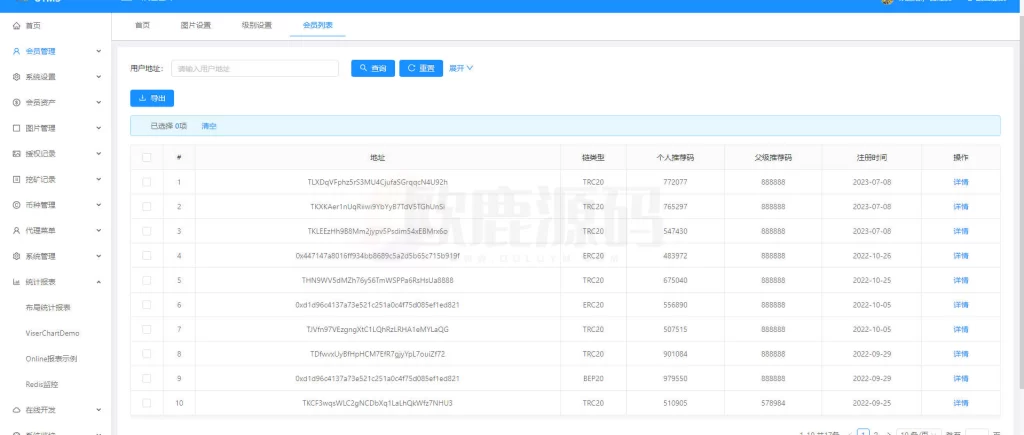Open ViserChartDemo in sidebar
The width and height of the screenshot is (1024, 435).
[x=52, y=333]
